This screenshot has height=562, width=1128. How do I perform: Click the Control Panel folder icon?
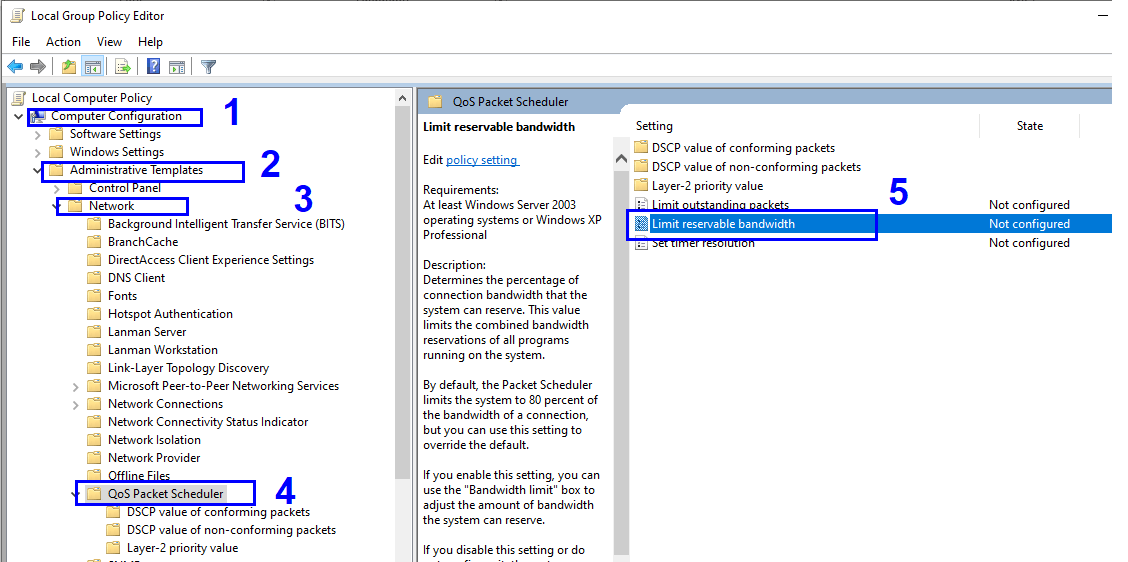pos(76,188)
